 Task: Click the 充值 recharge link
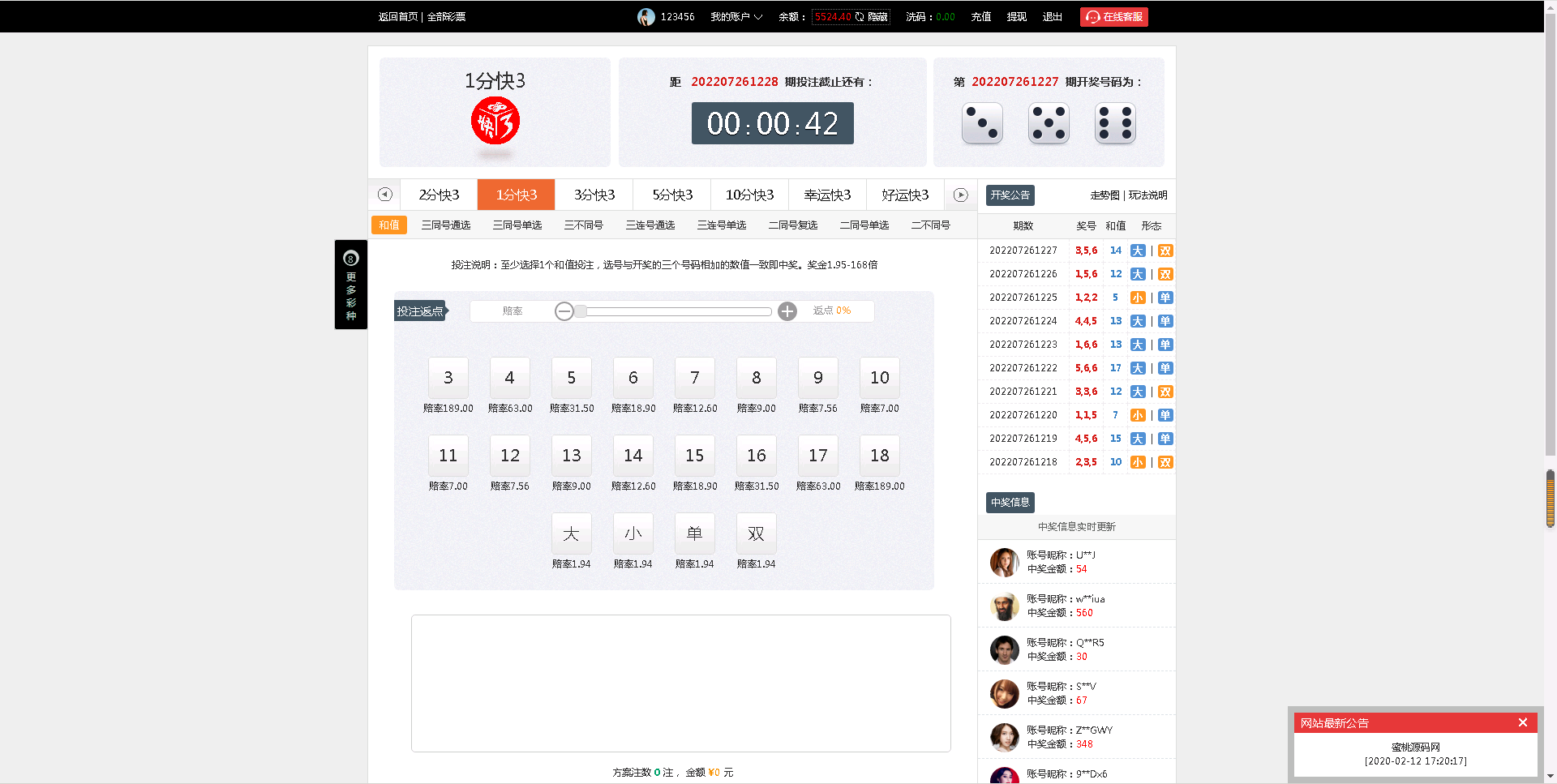[980, 17]
